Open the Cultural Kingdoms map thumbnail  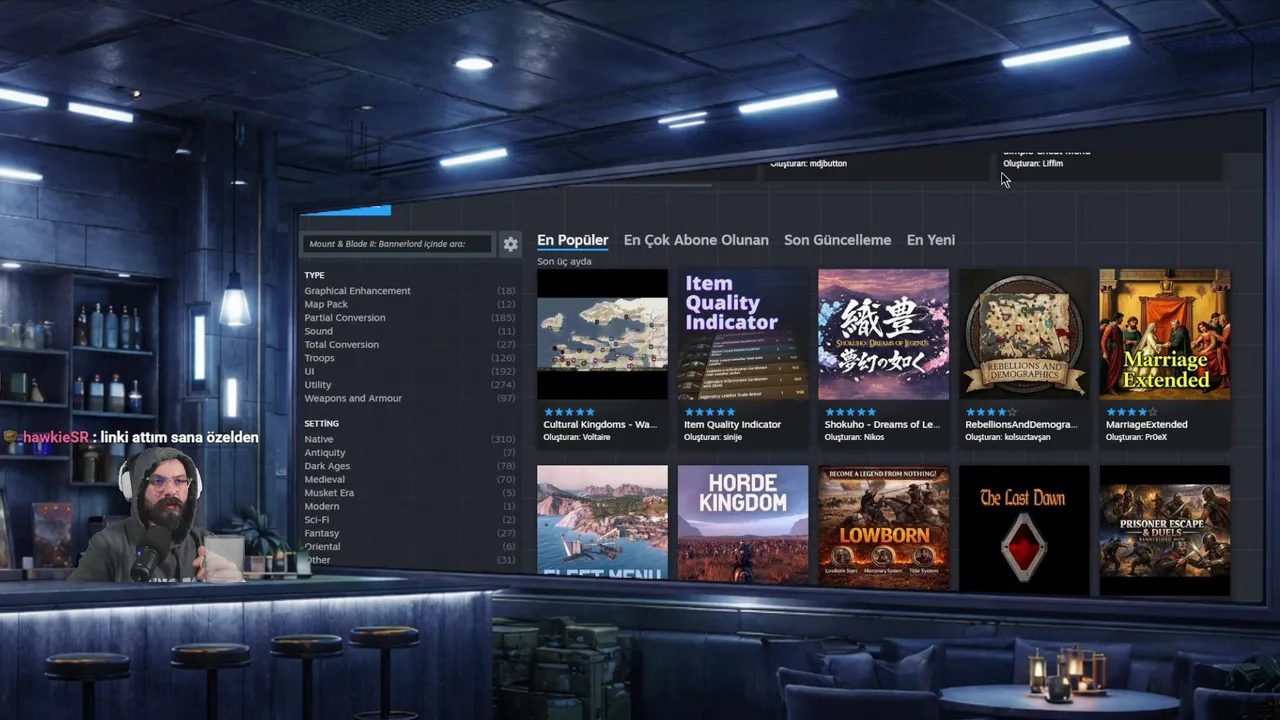[x=602, y=334]
